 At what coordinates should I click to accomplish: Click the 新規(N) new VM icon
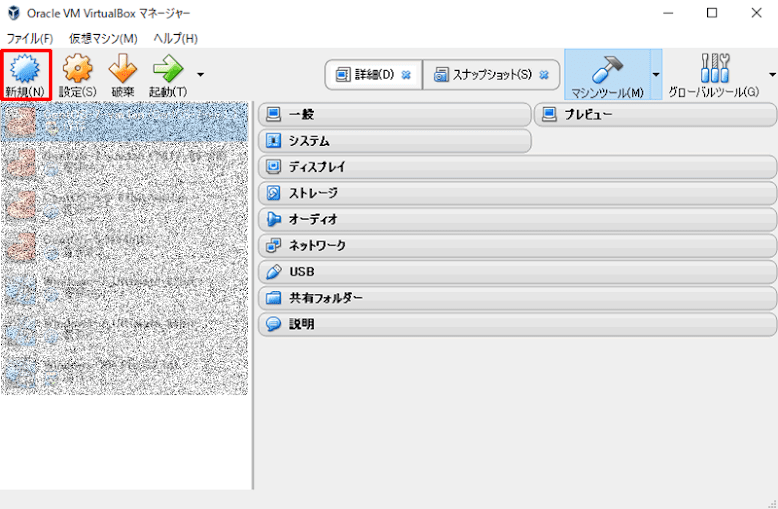[x=25, y=69]
